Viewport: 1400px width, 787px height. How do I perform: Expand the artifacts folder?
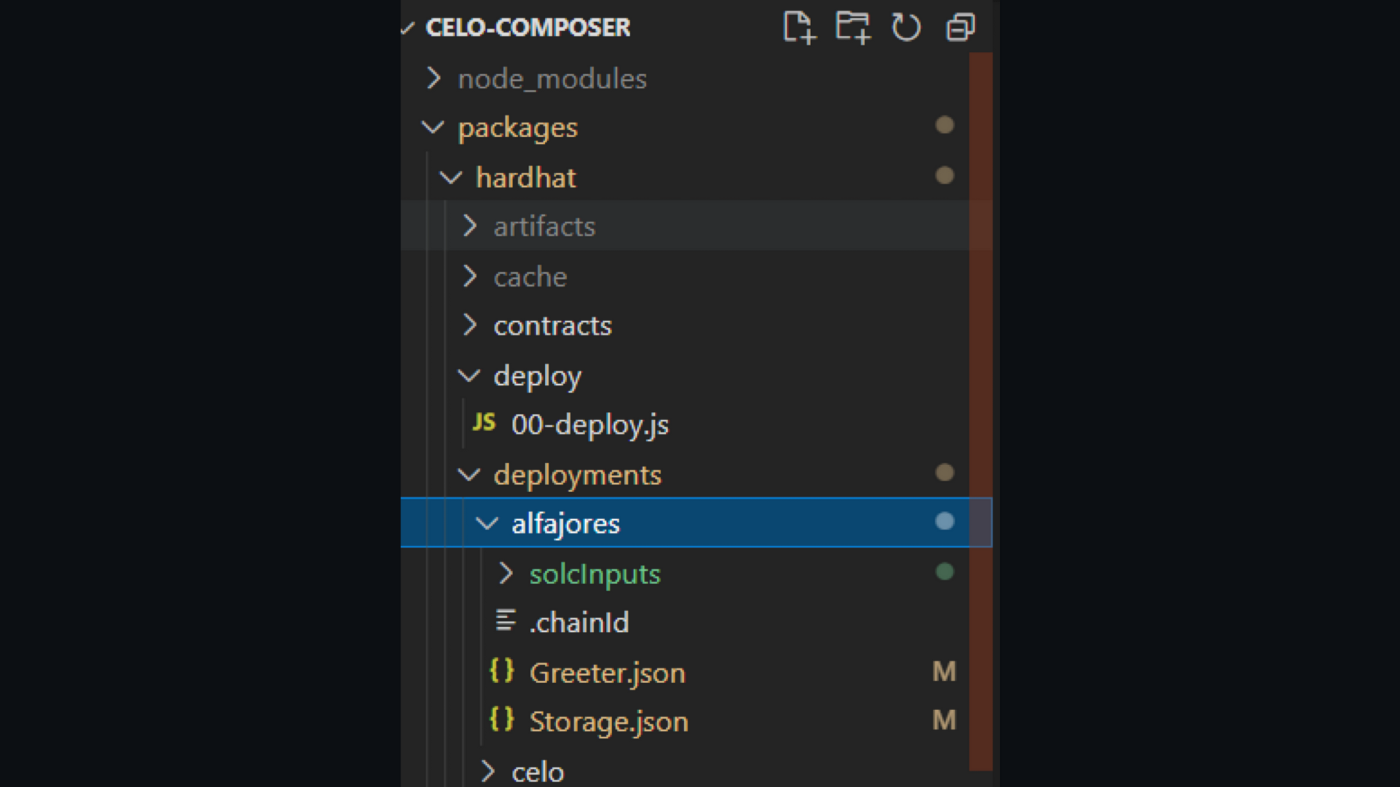[x=470, y=226]
